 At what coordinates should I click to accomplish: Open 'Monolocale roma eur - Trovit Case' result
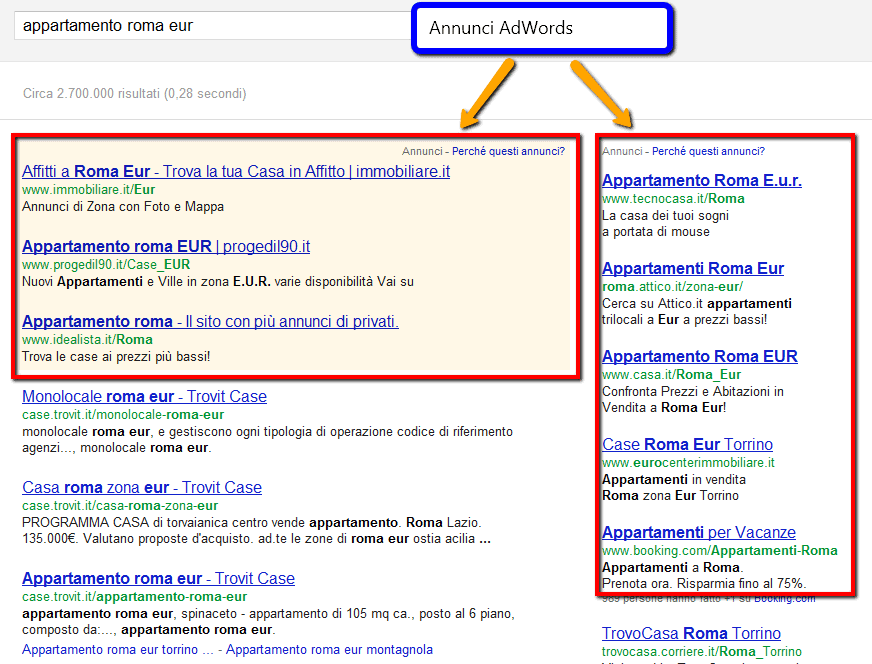click(144, 396)
